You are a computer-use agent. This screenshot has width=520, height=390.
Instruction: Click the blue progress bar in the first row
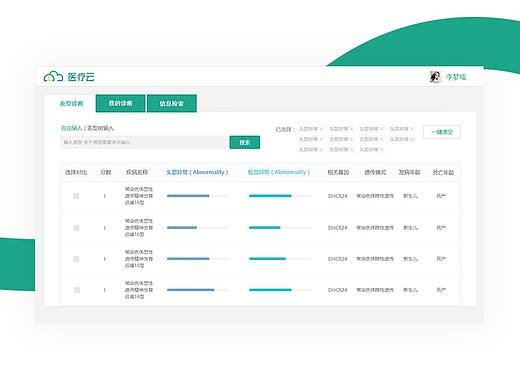pos(198,196)
